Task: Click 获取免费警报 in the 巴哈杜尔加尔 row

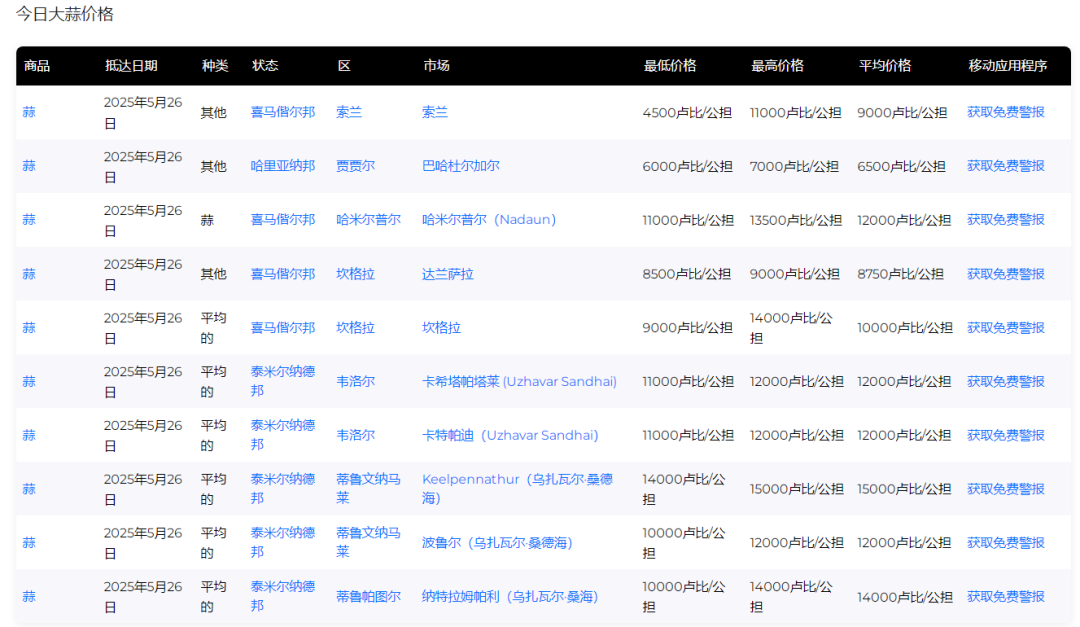Action: [x=1006, y=166]
